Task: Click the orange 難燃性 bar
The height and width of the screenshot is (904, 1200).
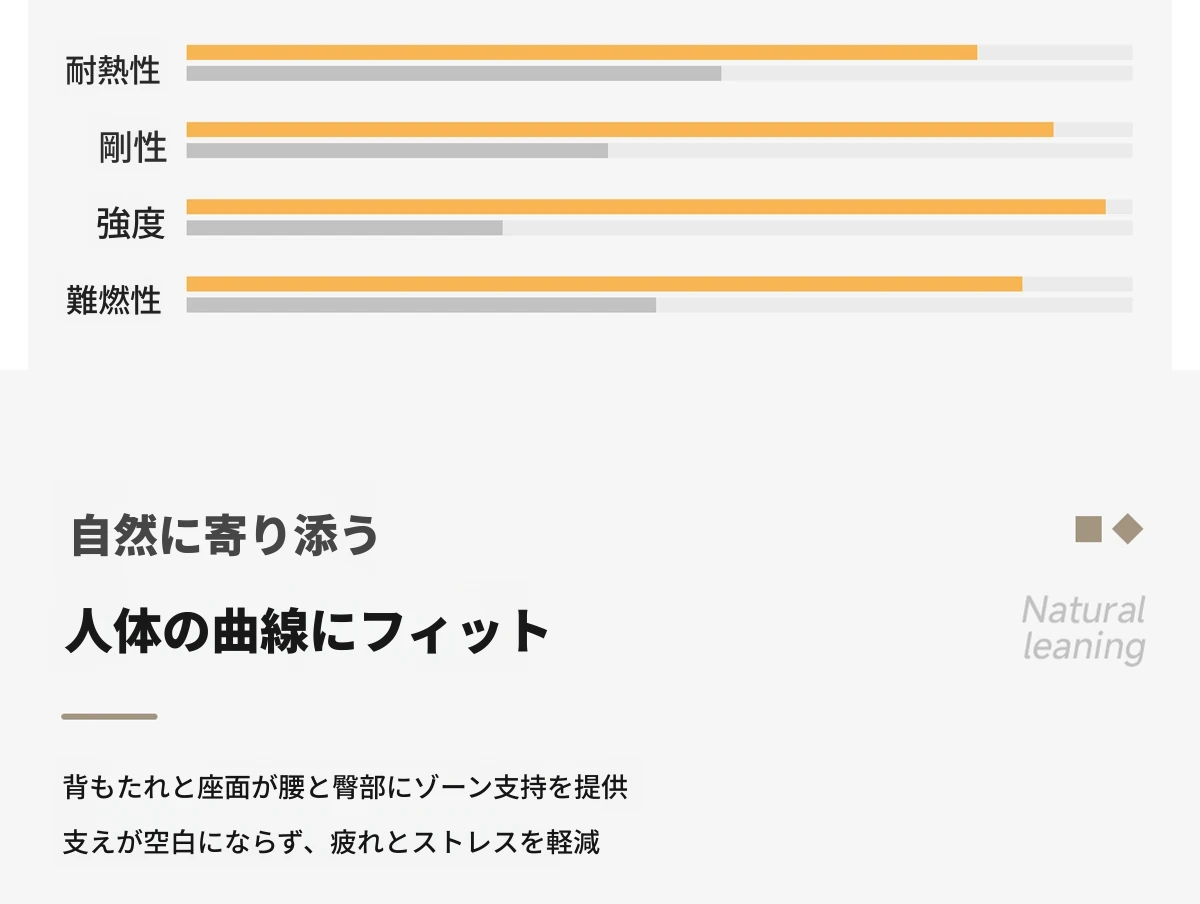Action: 605,283
